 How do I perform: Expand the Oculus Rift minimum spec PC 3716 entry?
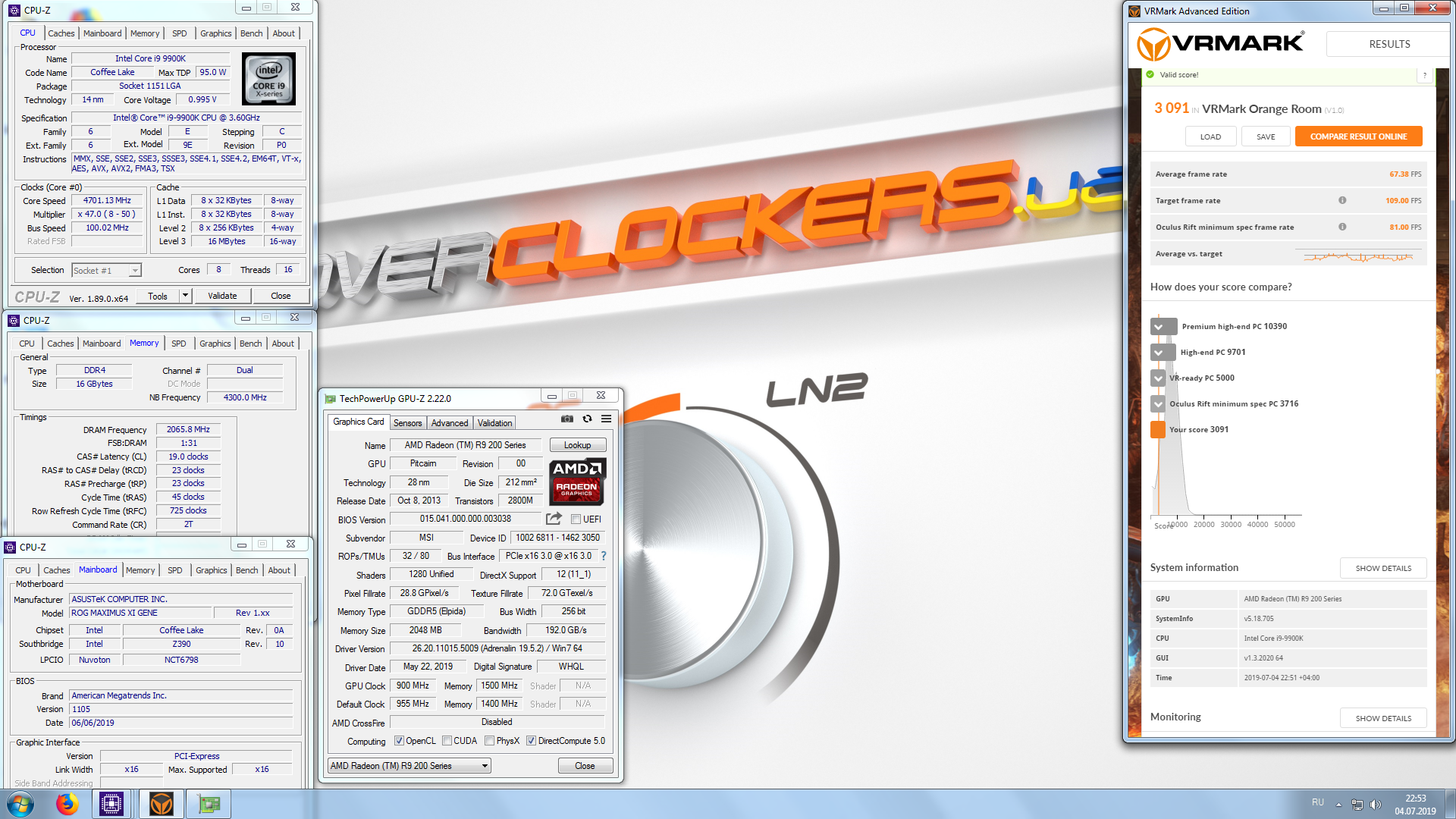coord(1158,404)
